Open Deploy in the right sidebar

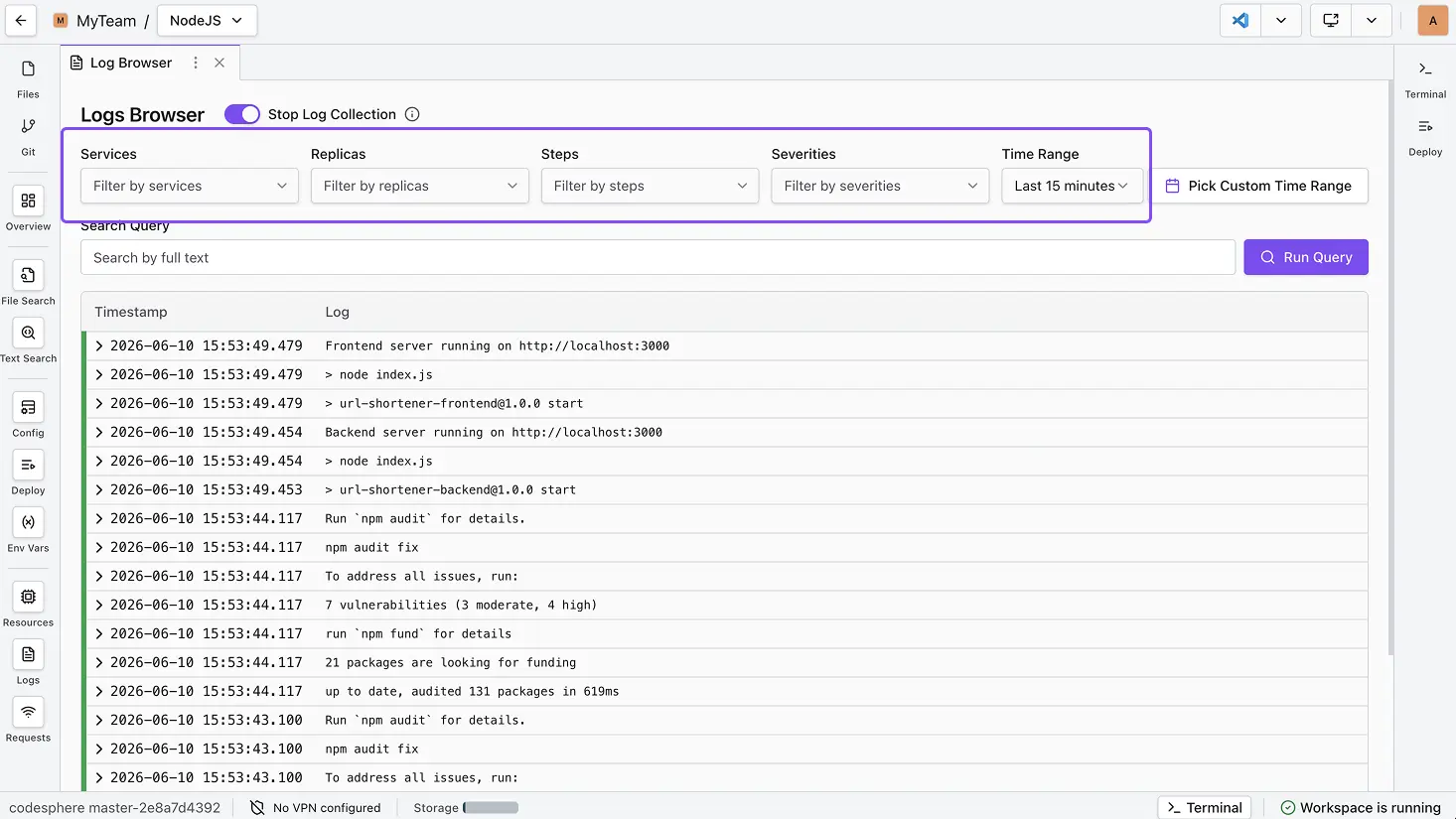[x=1425, y=136]
